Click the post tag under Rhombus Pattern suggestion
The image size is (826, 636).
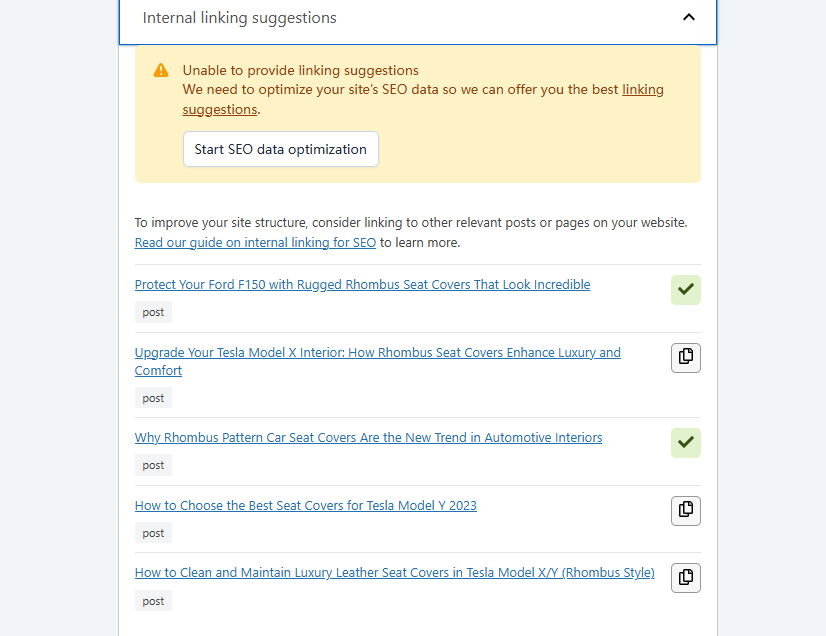(x=152, y=464)
